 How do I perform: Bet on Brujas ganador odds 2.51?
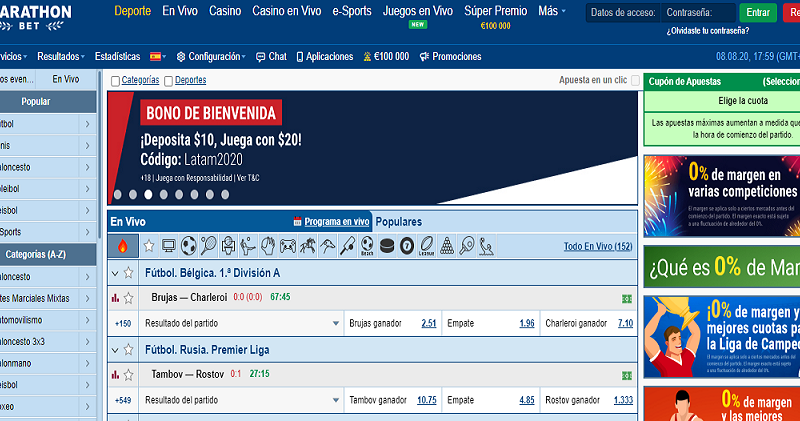(x=429, y=324)
